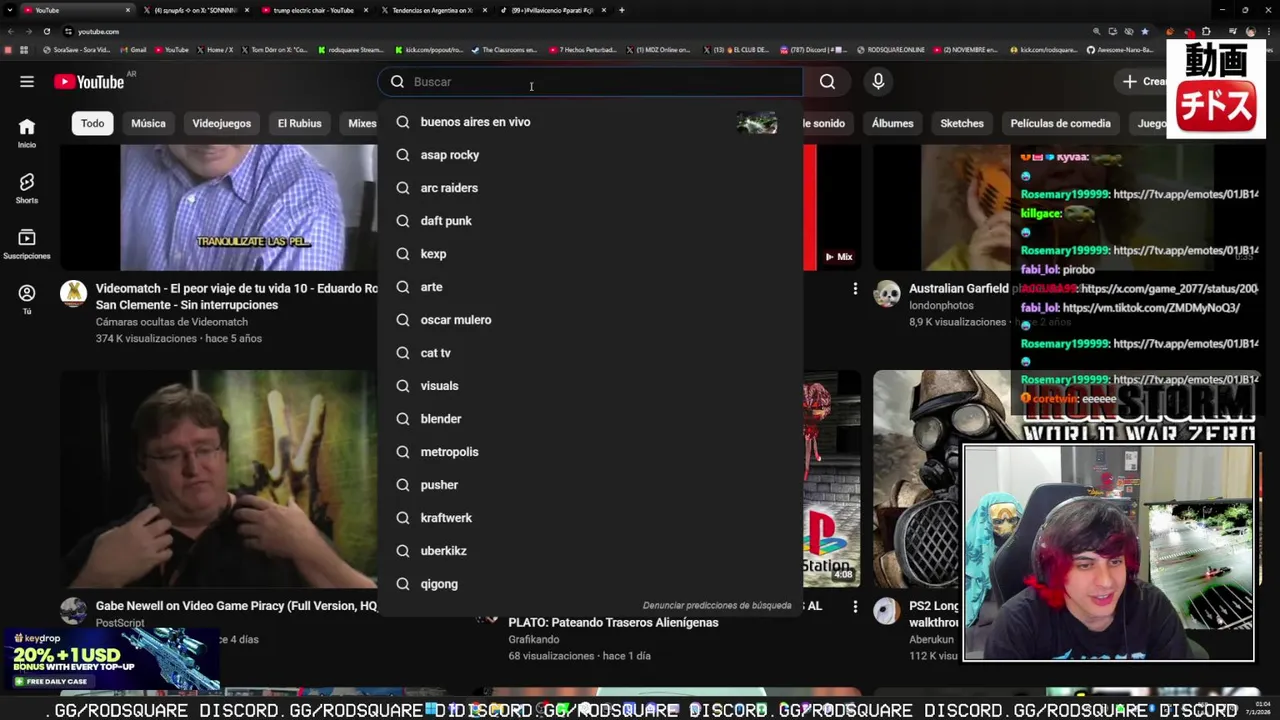The width and height of the screenshot is (1280, 720).
Task: Choose suggestion 'blender'
Action: pos(590,419)
